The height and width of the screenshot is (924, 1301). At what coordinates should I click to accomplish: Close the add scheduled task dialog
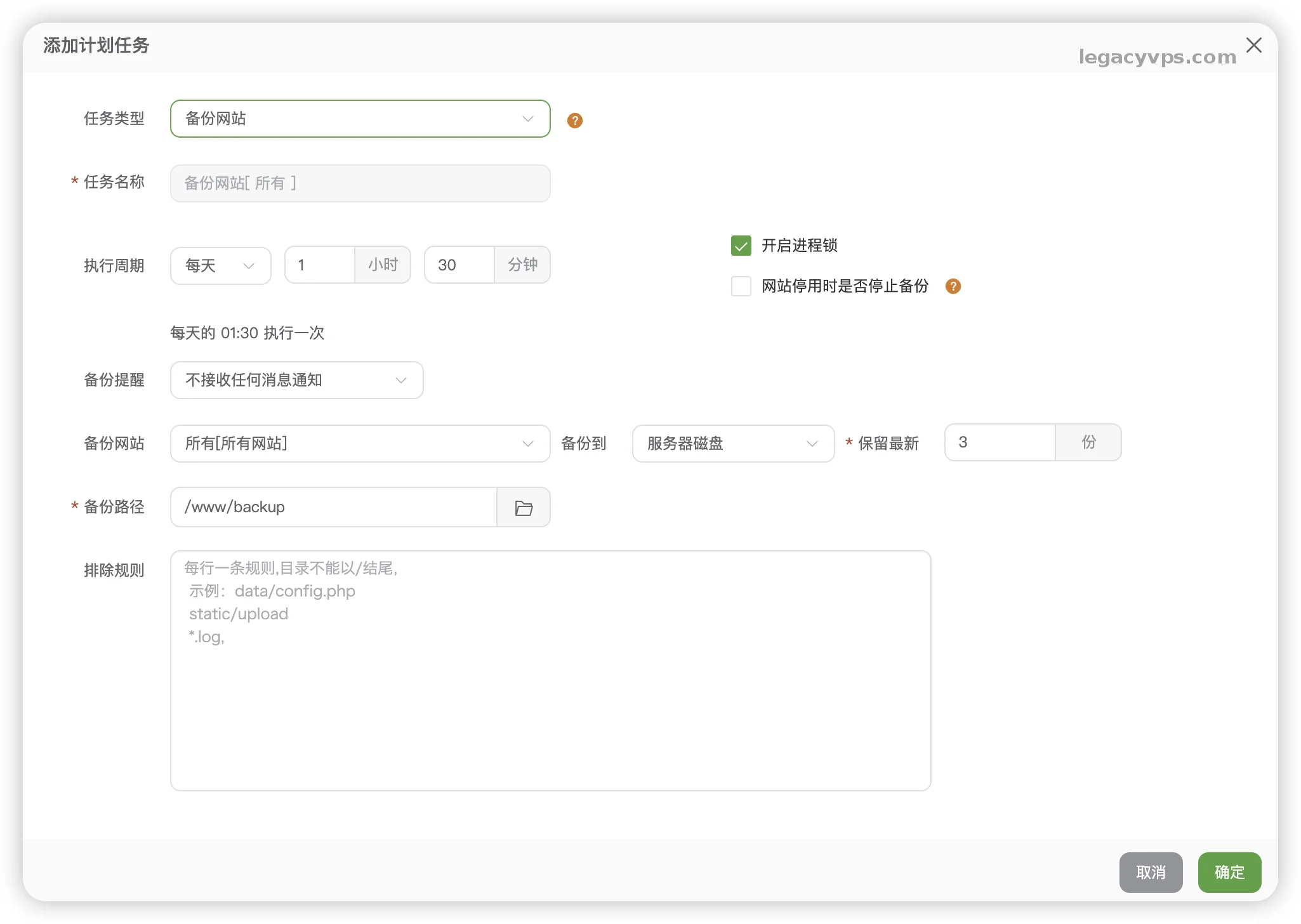(1253, 45)
